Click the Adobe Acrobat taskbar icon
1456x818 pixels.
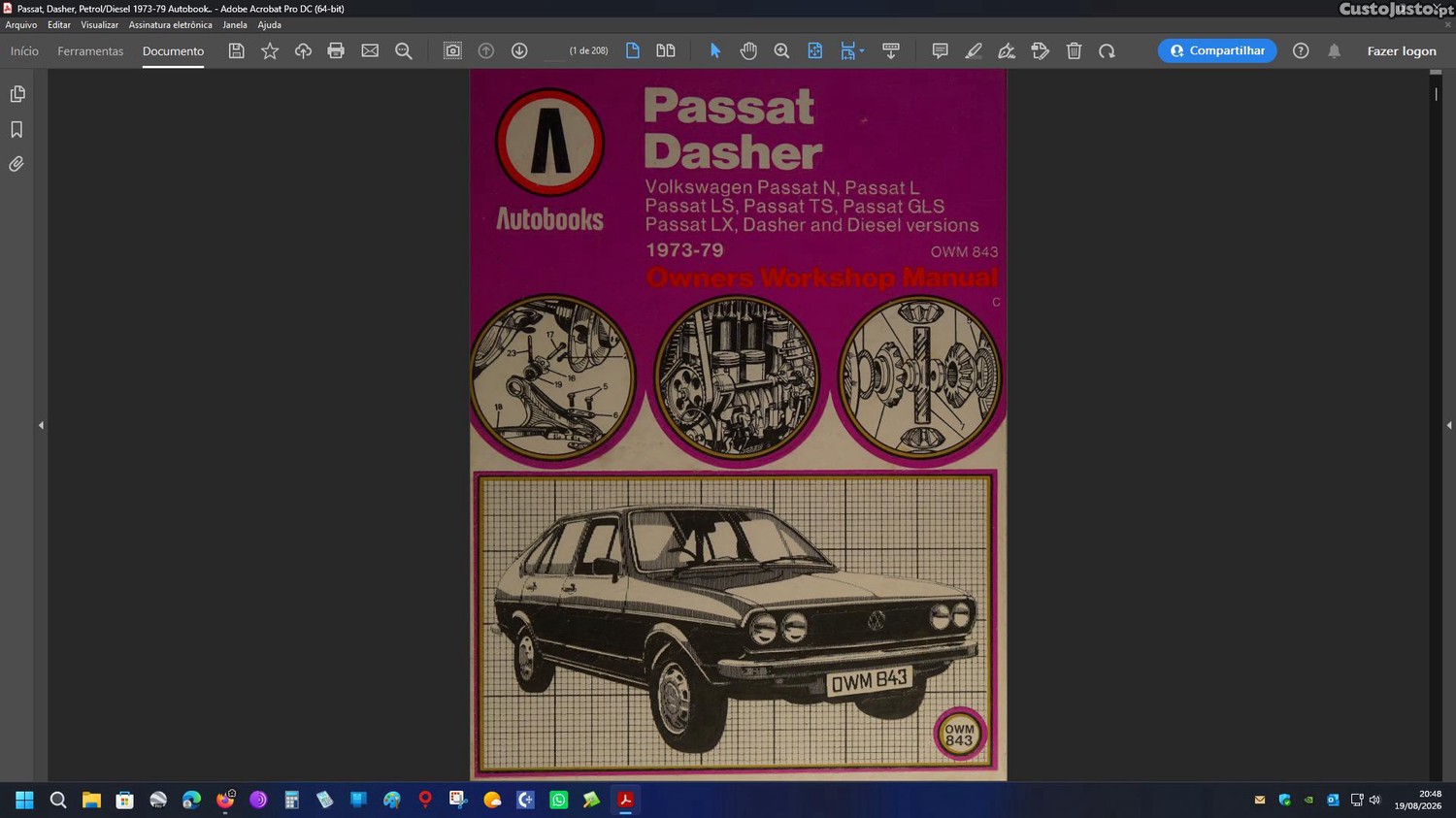(x=626, y=800)
